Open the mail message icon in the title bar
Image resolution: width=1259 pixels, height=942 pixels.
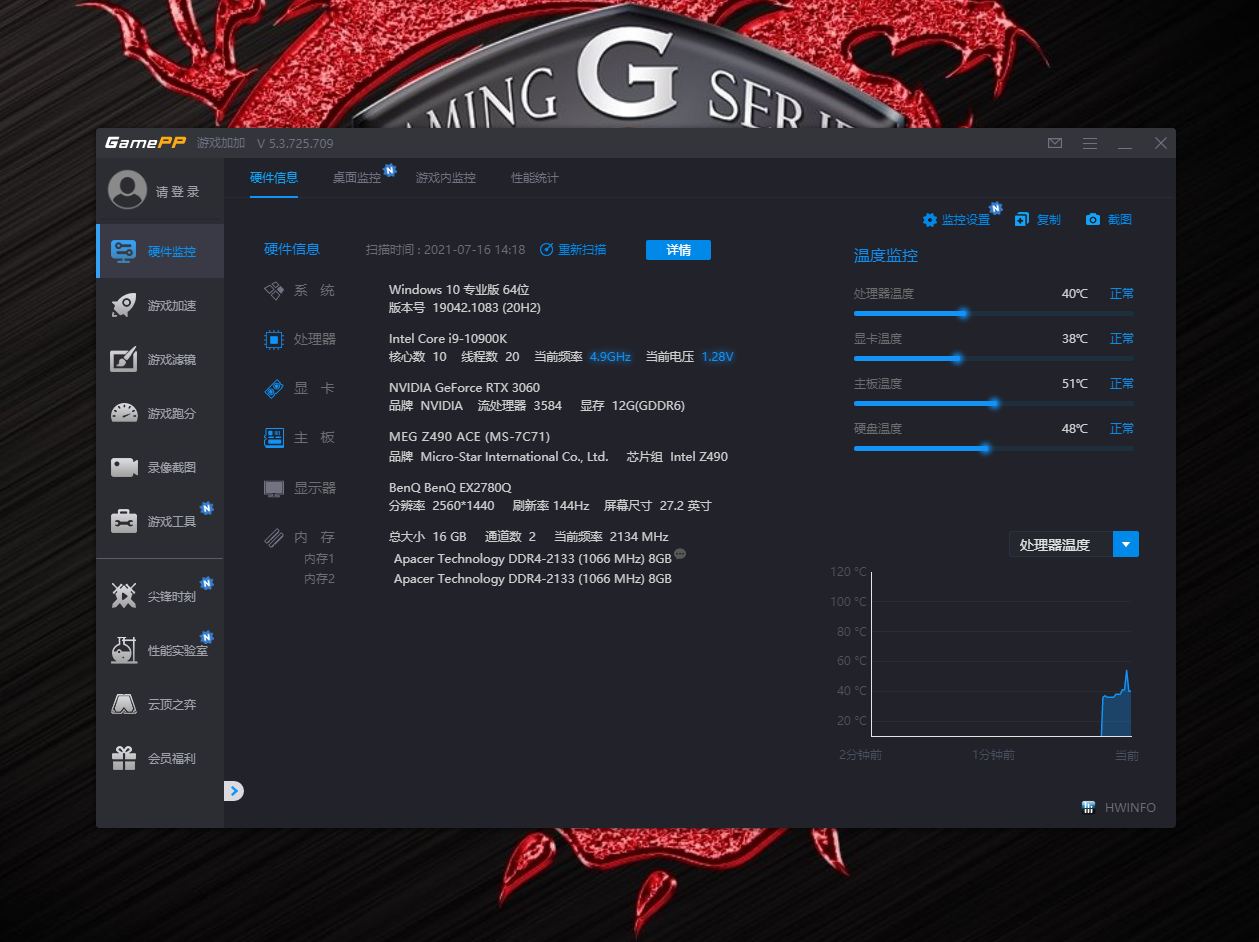tap(1055, 144)
